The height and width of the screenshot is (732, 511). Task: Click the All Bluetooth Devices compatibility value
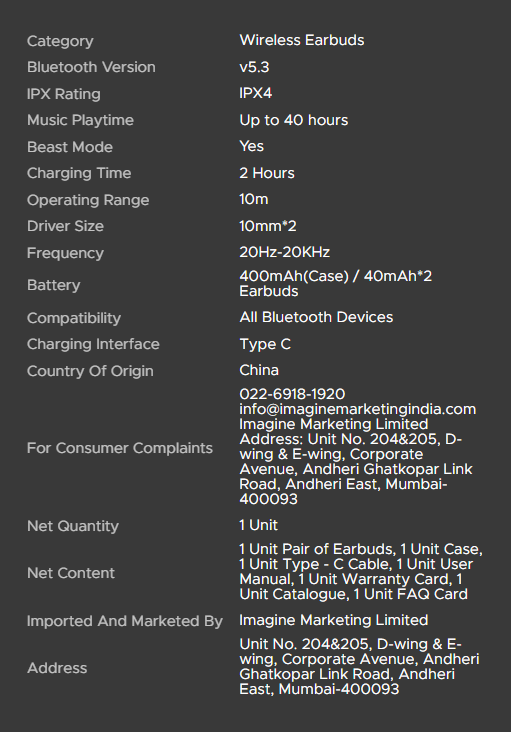pyautogui.click(x=316, y=317)
